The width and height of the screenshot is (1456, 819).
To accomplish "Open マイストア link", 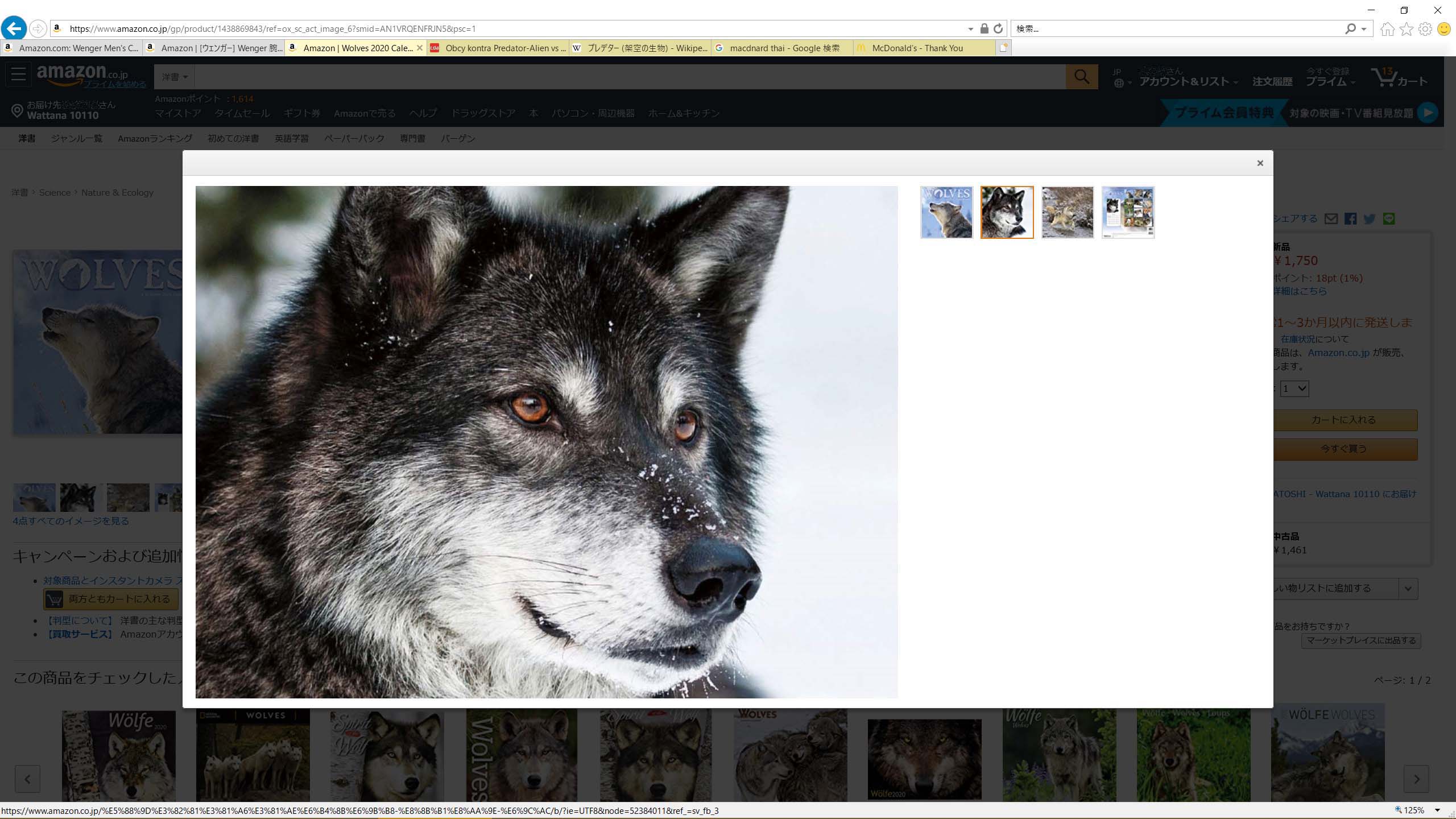I will [x=178, y=113].
